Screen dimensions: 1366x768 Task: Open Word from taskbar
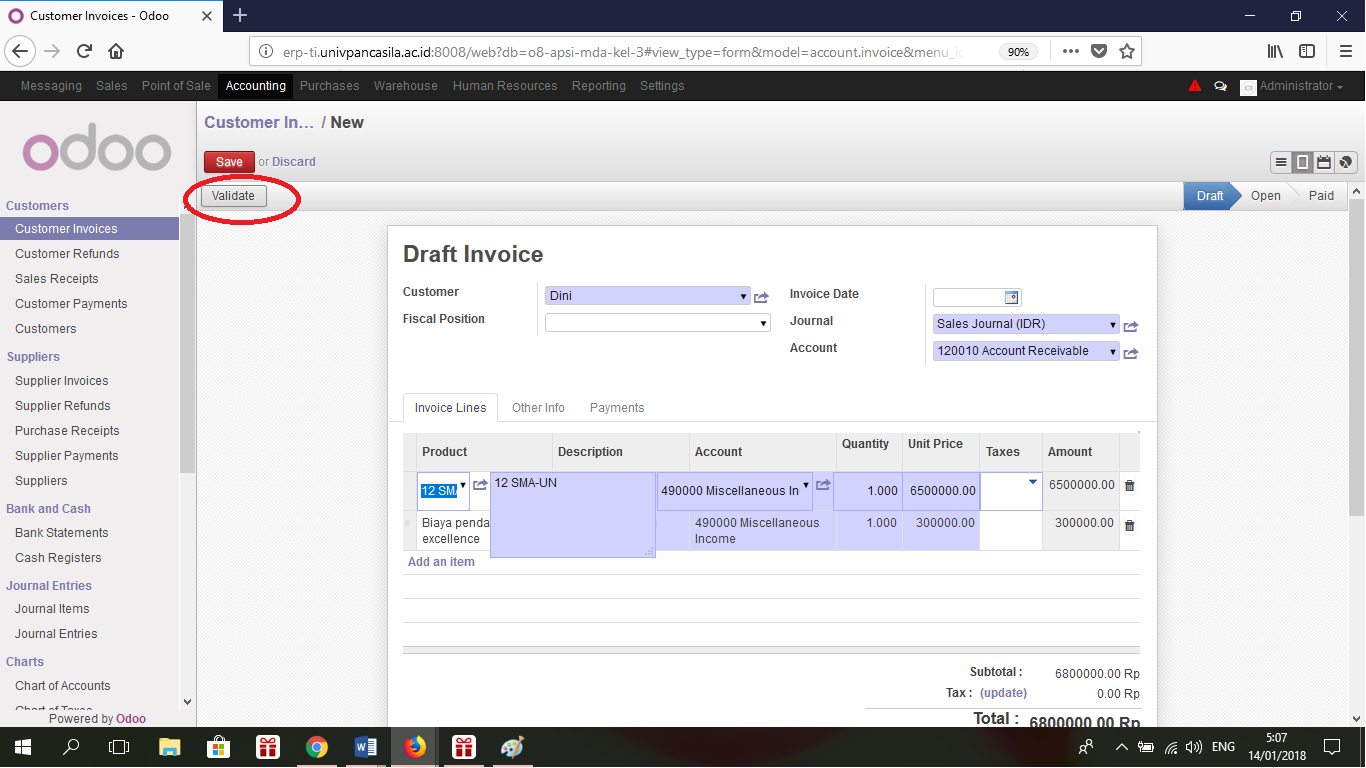[365, 747]
